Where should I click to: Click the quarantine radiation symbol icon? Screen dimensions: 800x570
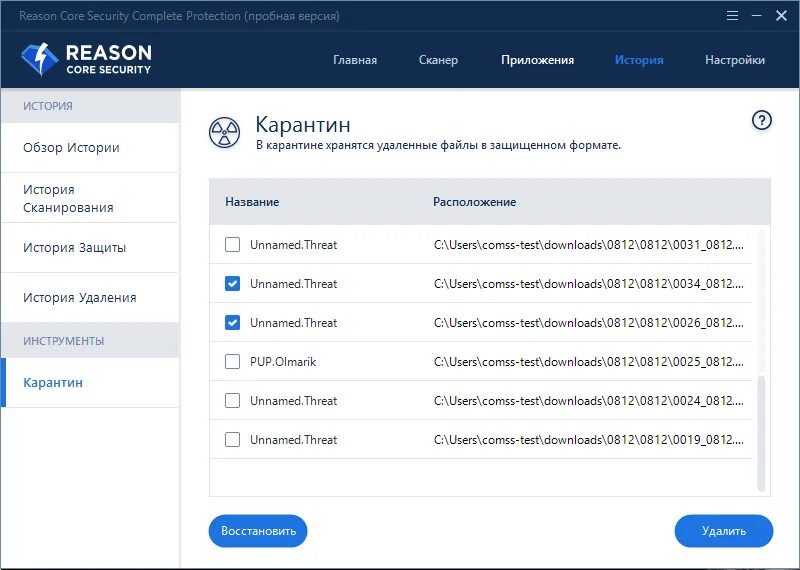(224, 133)
